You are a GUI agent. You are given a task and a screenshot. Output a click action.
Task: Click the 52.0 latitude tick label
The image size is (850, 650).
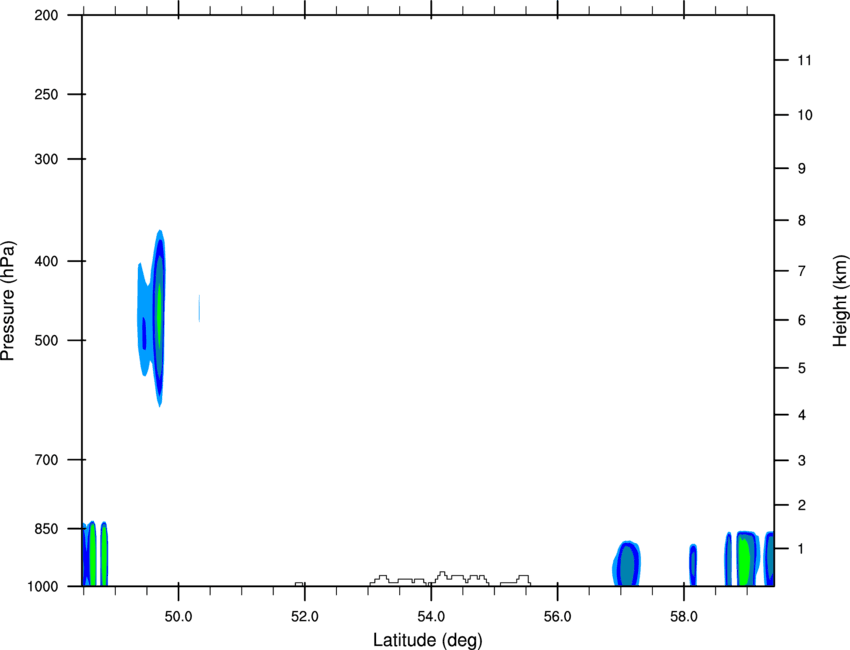coord(305,617)
